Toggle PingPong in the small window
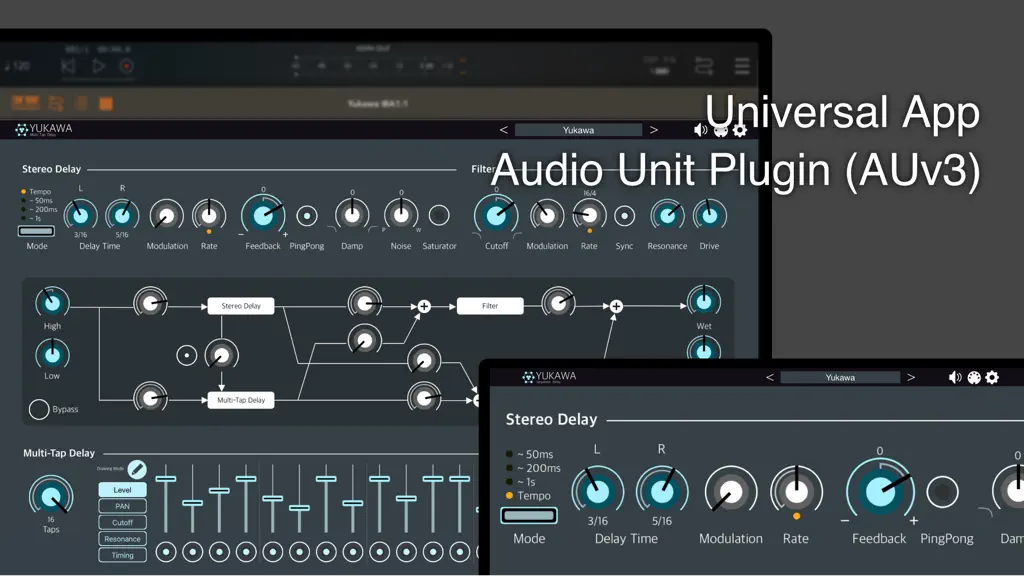The width and height of the screenshot is (1024, 576). point(942,492)
